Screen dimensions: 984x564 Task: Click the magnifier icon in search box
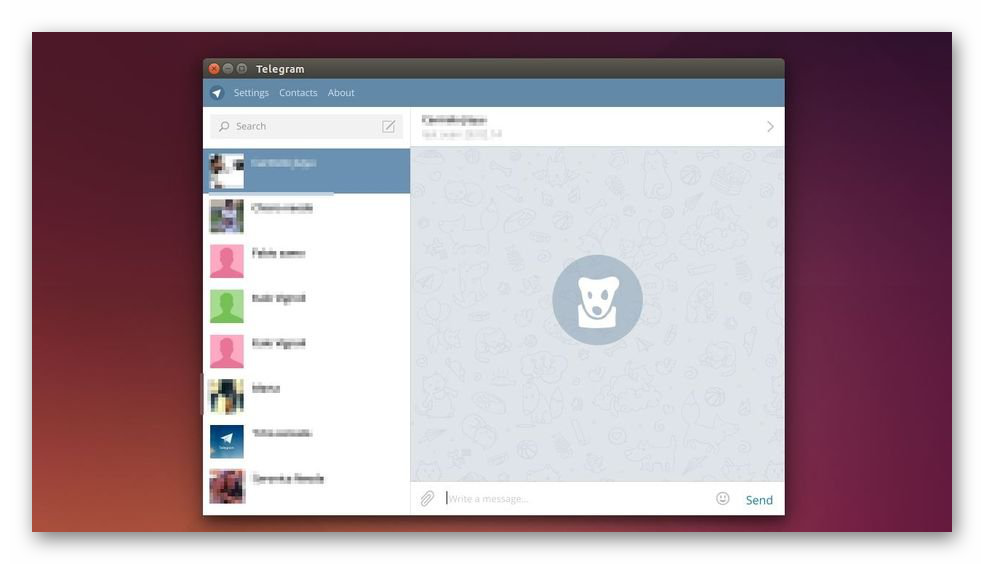224,126
